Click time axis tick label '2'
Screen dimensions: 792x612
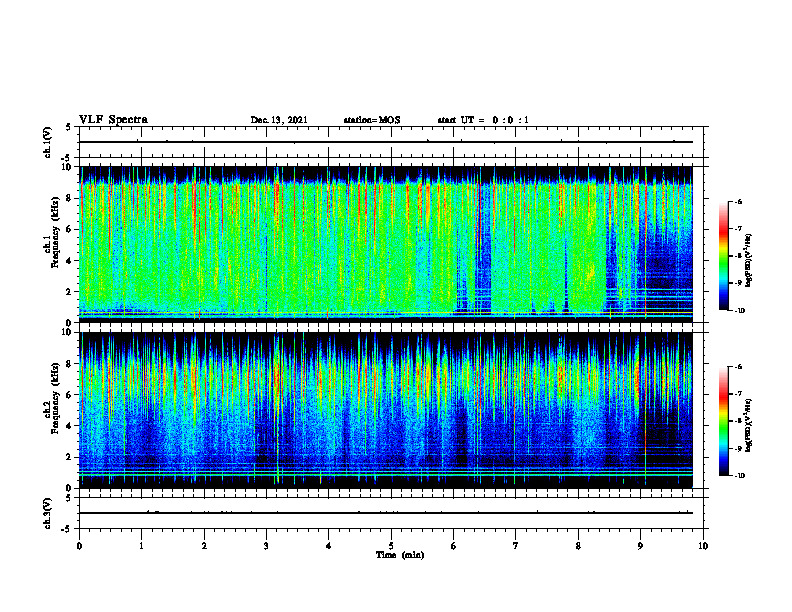coord(204,546)
